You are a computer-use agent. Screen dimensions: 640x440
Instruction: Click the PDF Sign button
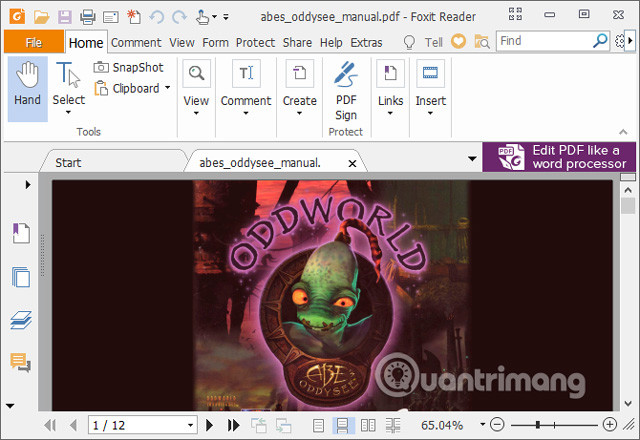[x=346, y=91]
